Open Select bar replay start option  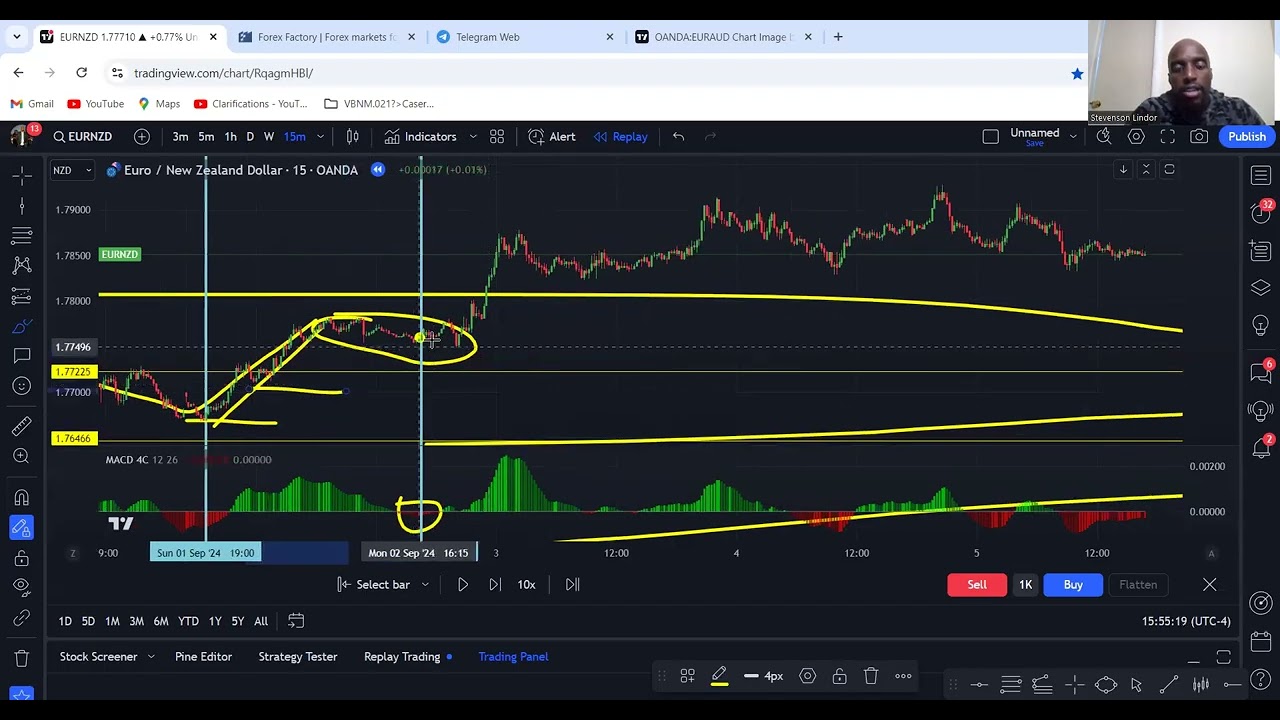pyautogui.click(x=375, y=585)
